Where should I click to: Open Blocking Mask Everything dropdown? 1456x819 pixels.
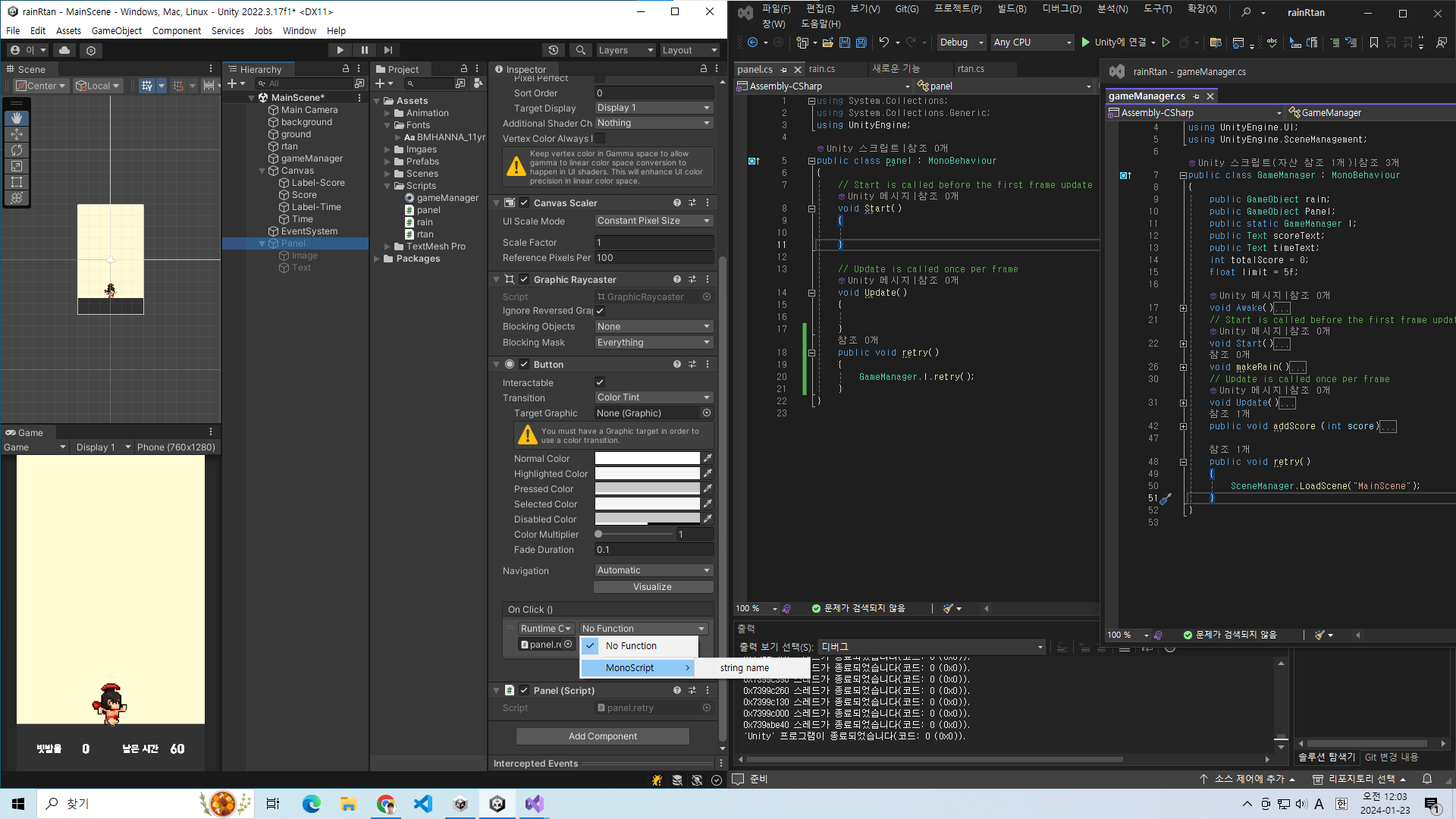click(654, 343)
